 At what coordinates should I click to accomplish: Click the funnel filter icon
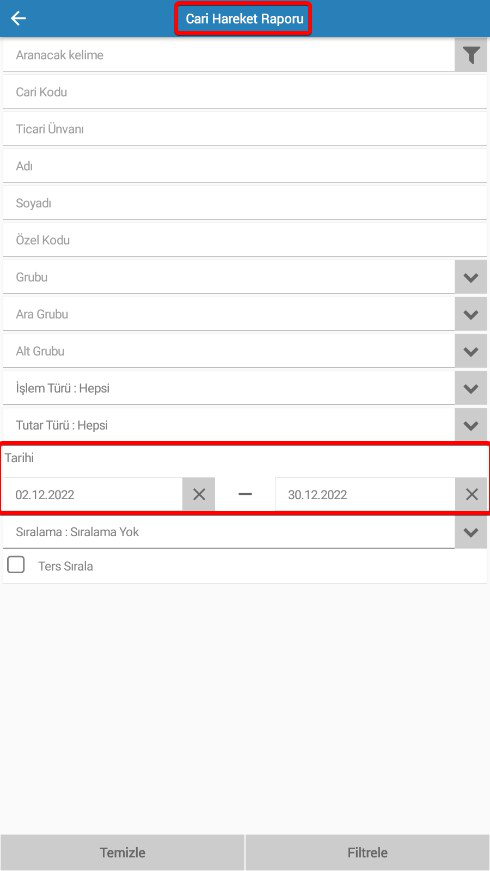coord(471,55)
